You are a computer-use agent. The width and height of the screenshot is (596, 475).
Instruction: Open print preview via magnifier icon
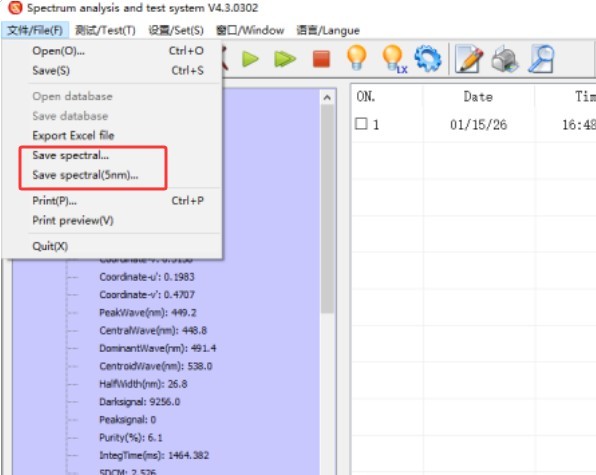541,59
